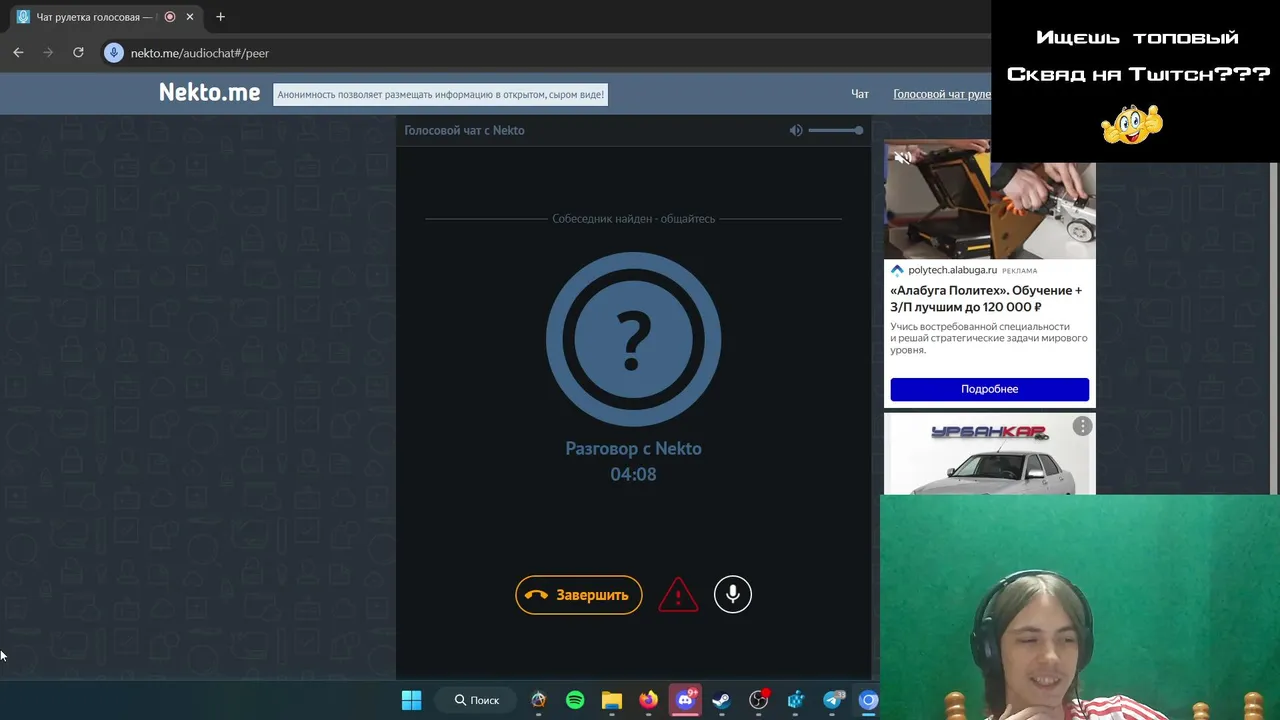Click the Подробнее ad button
Screen dimensions: 1280x720
(x=989, y=389)
